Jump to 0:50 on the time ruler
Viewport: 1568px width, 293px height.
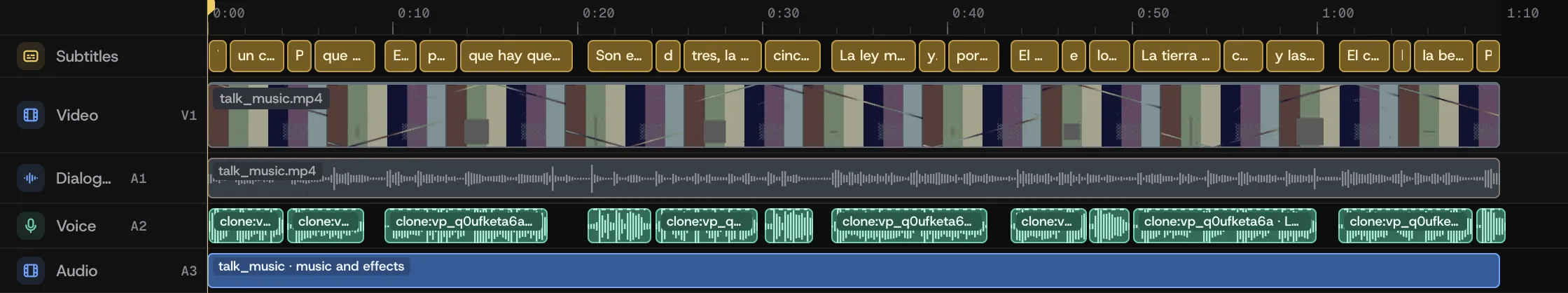[1153, 13]
